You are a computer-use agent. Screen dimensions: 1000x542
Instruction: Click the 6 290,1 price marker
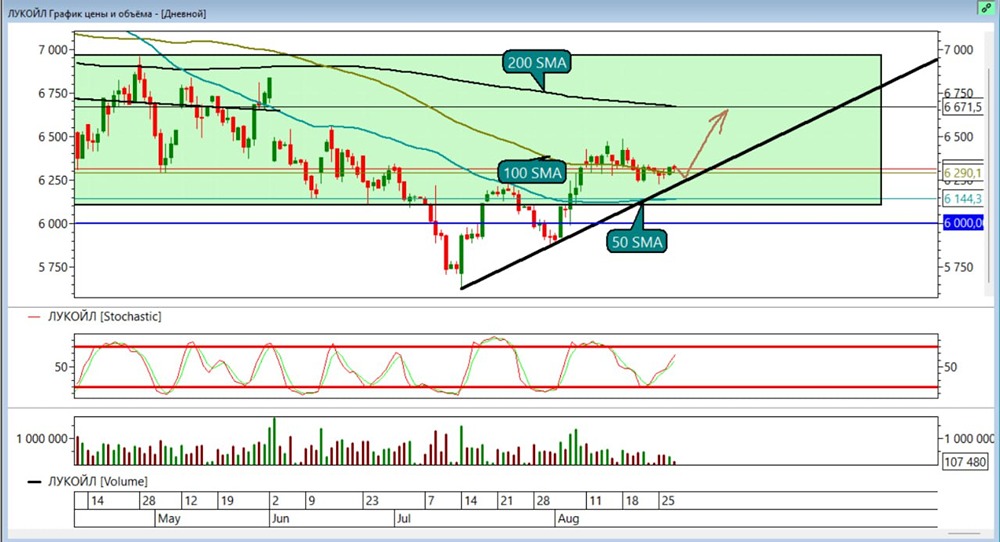click(x=963, y=173)
